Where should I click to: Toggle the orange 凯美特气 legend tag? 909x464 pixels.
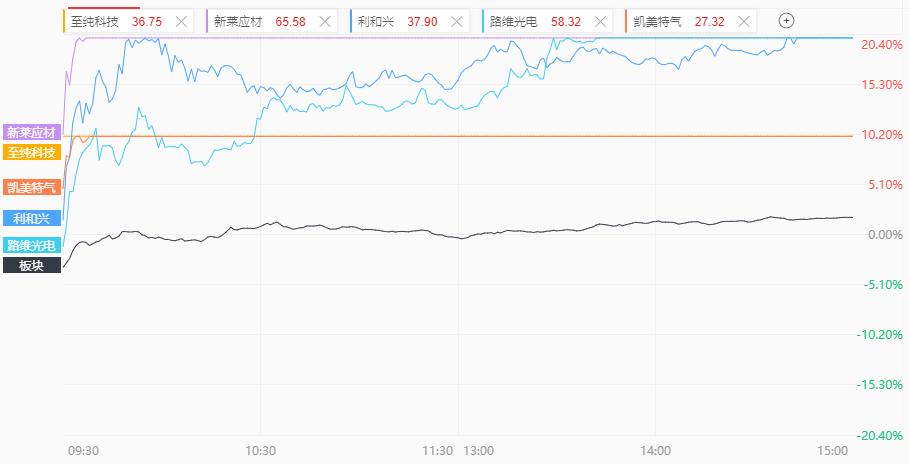pyautogui.click(x=33, y=187)
